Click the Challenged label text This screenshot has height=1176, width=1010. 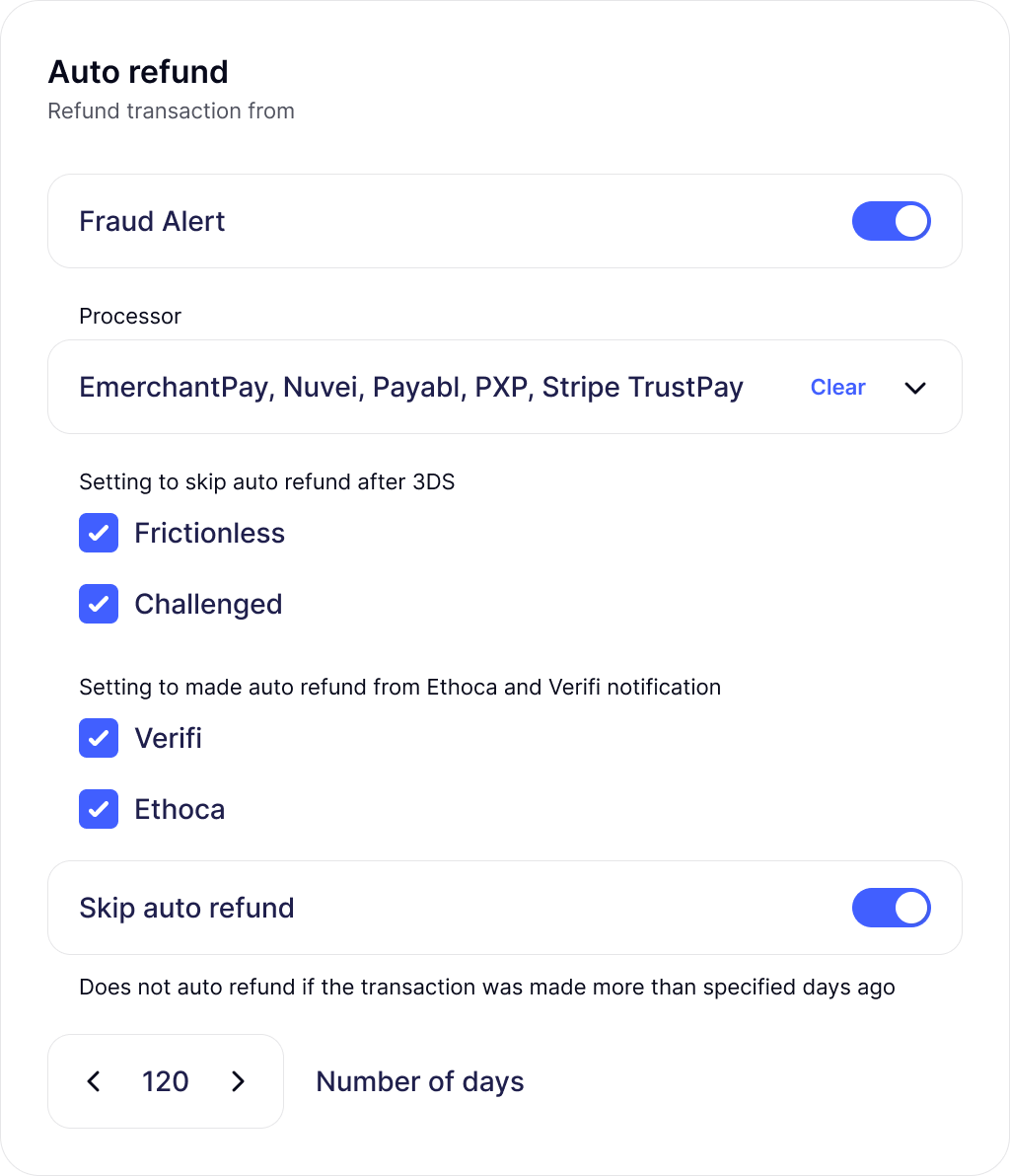208,604
